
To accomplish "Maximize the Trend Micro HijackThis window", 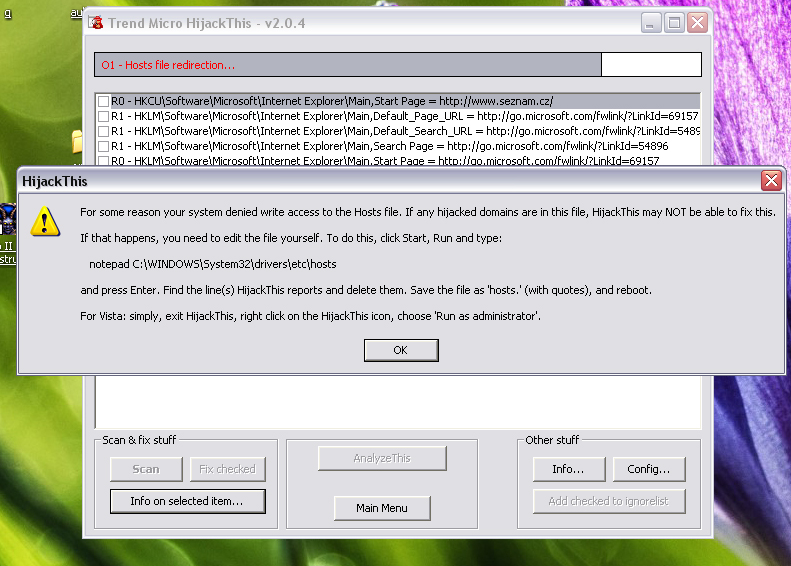I will (x=674, y=23).
